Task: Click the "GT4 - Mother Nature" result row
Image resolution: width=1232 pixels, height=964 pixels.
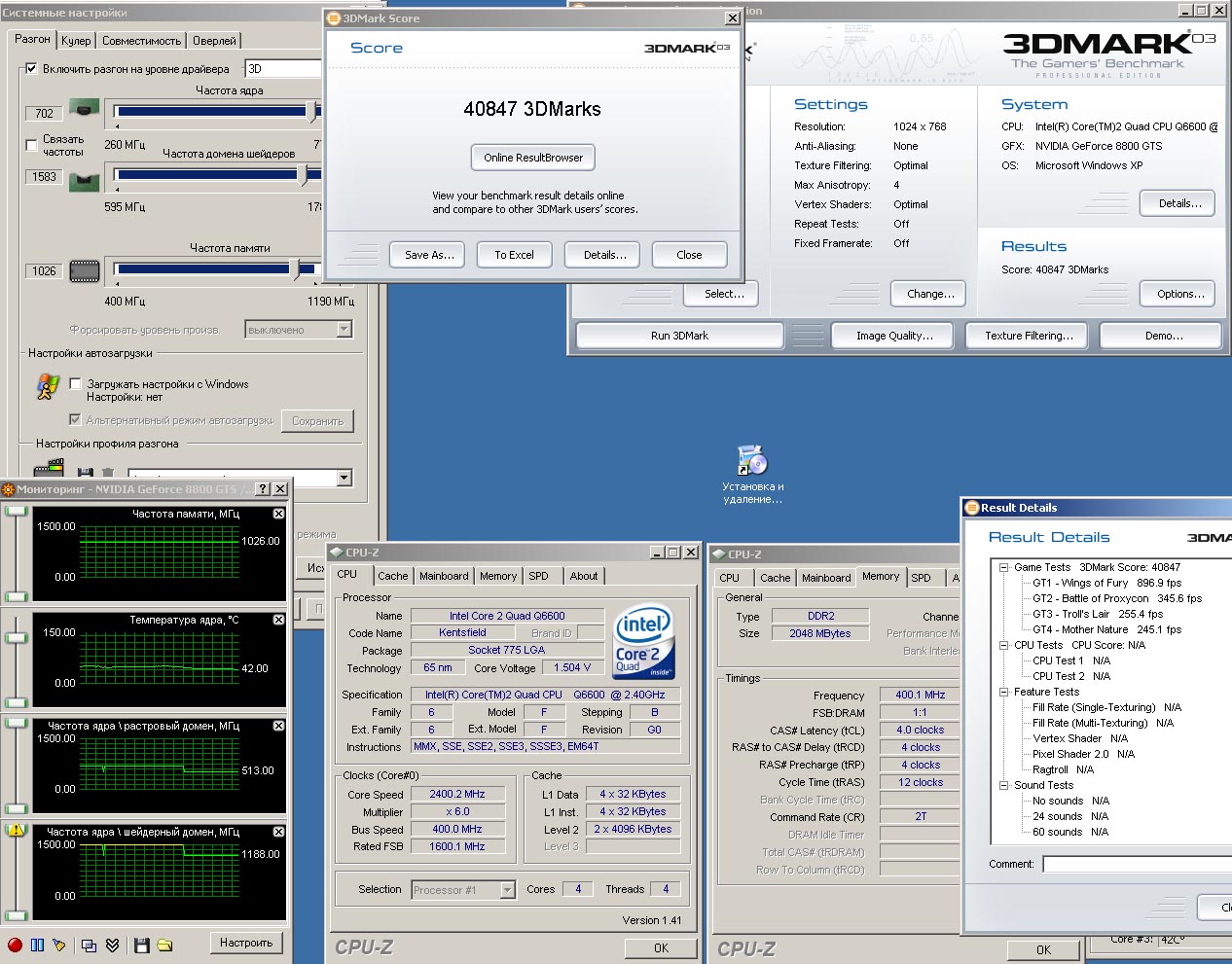Action: pos(1106,629)
